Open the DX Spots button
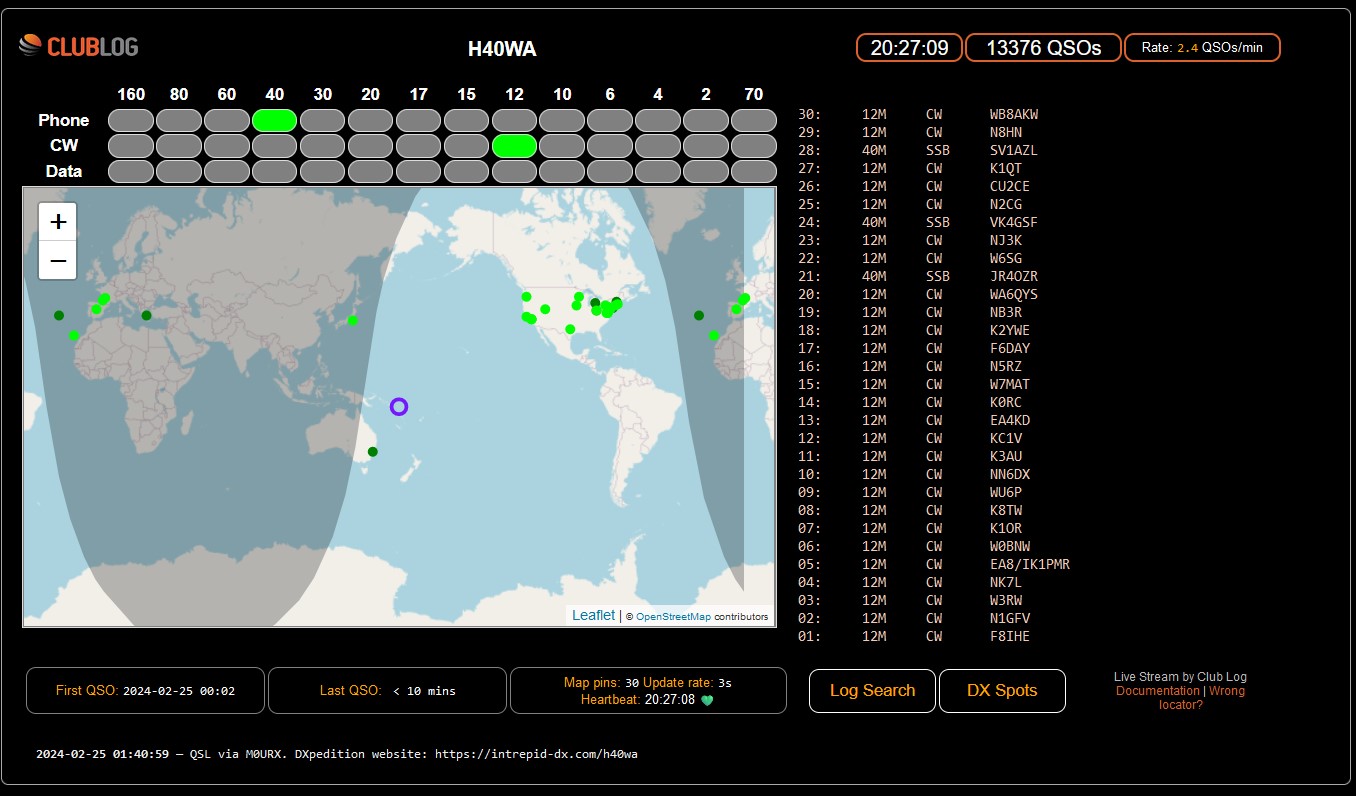1356x796 pixels. point(1002,691)
